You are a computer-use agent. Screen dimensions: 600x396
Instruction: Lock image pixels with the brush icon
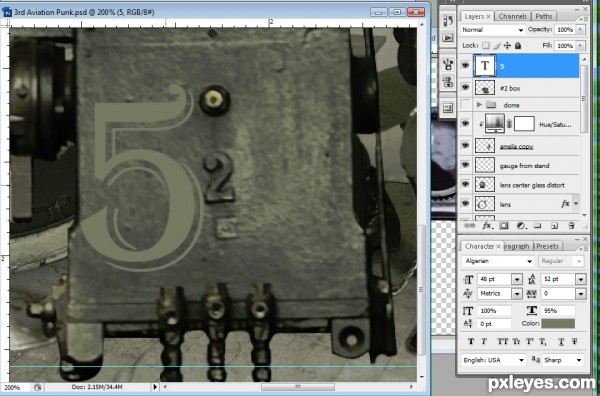[x=497, y=46]
